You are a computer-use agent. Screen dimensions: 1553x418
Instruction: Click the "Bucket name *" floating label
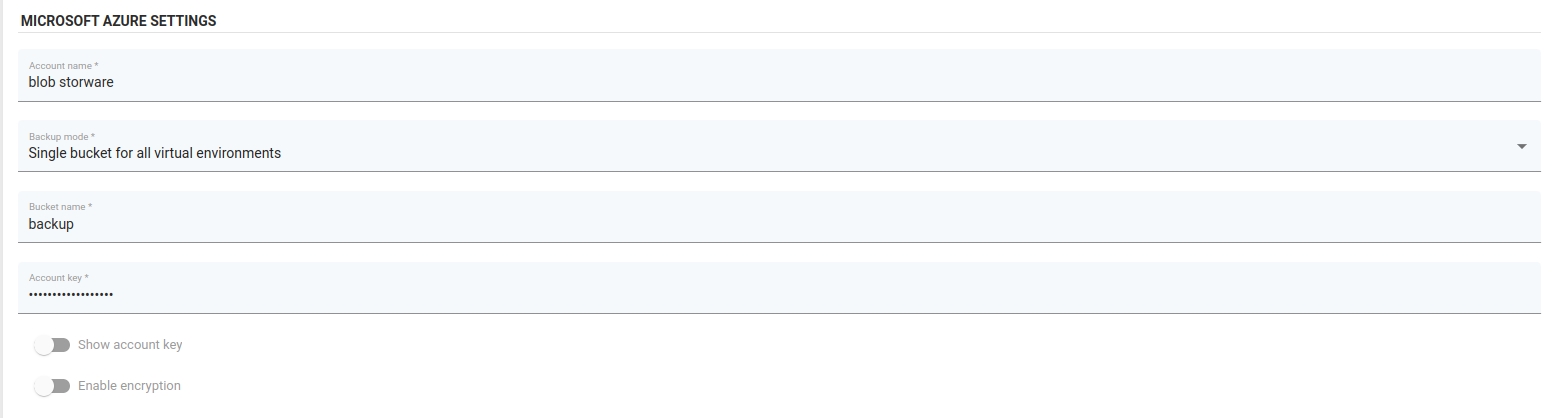pos(60,207)
